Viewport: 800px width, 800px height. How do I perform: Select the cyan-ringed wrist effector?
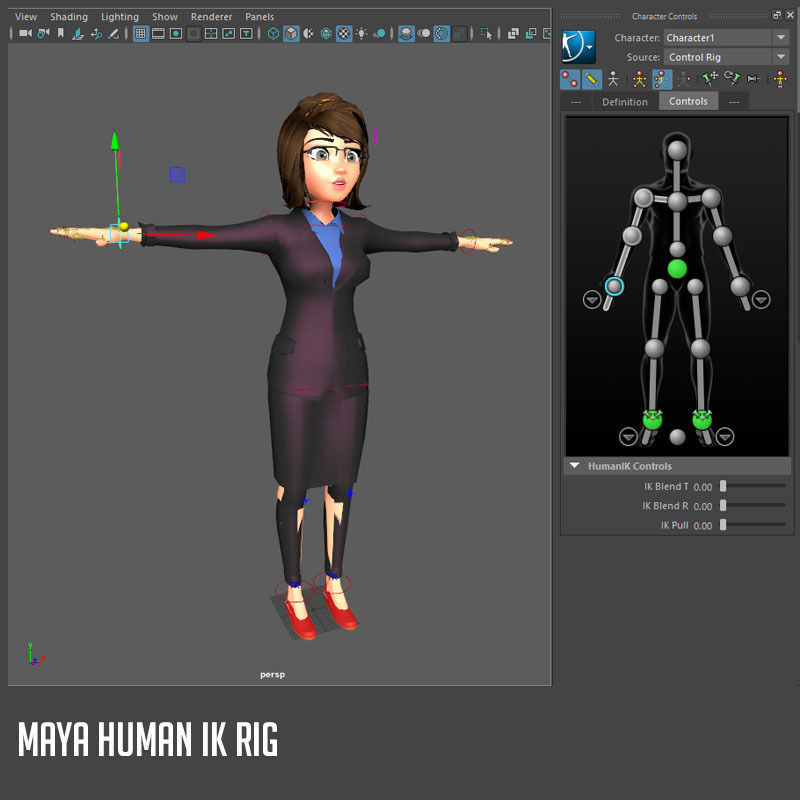614,286
